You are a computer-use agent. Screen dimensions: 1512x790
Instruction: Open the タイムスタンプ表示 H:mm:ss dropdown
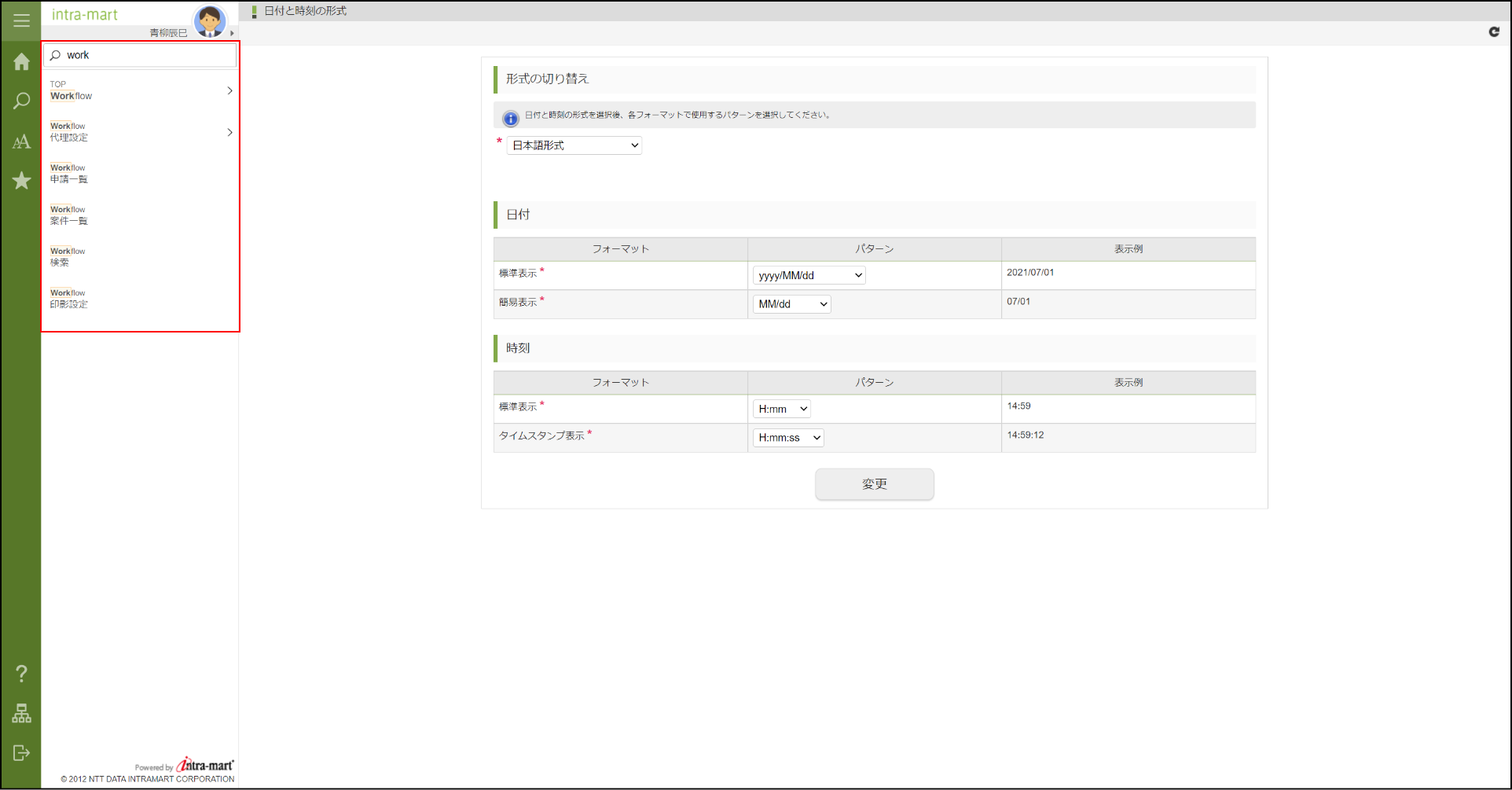pos(787,437)
